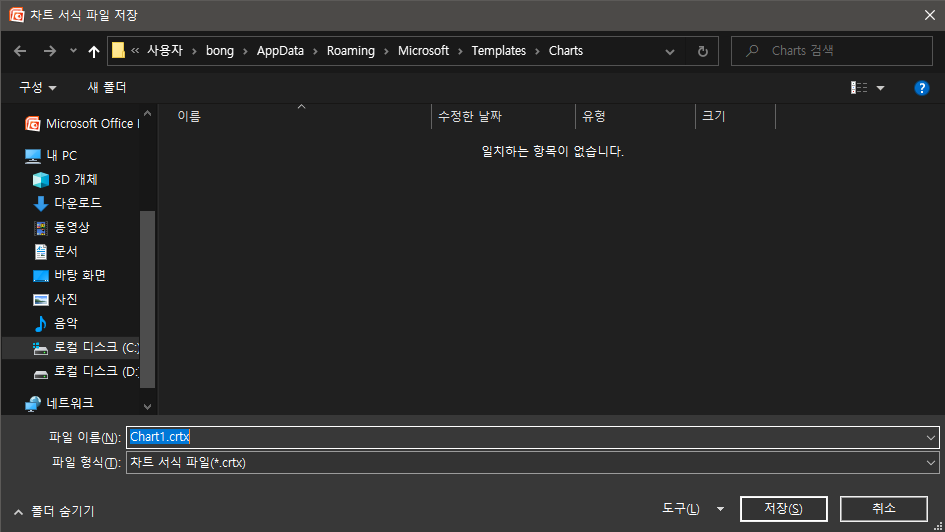
Task: Select Charts in the address path
Action: click(565, 51)
